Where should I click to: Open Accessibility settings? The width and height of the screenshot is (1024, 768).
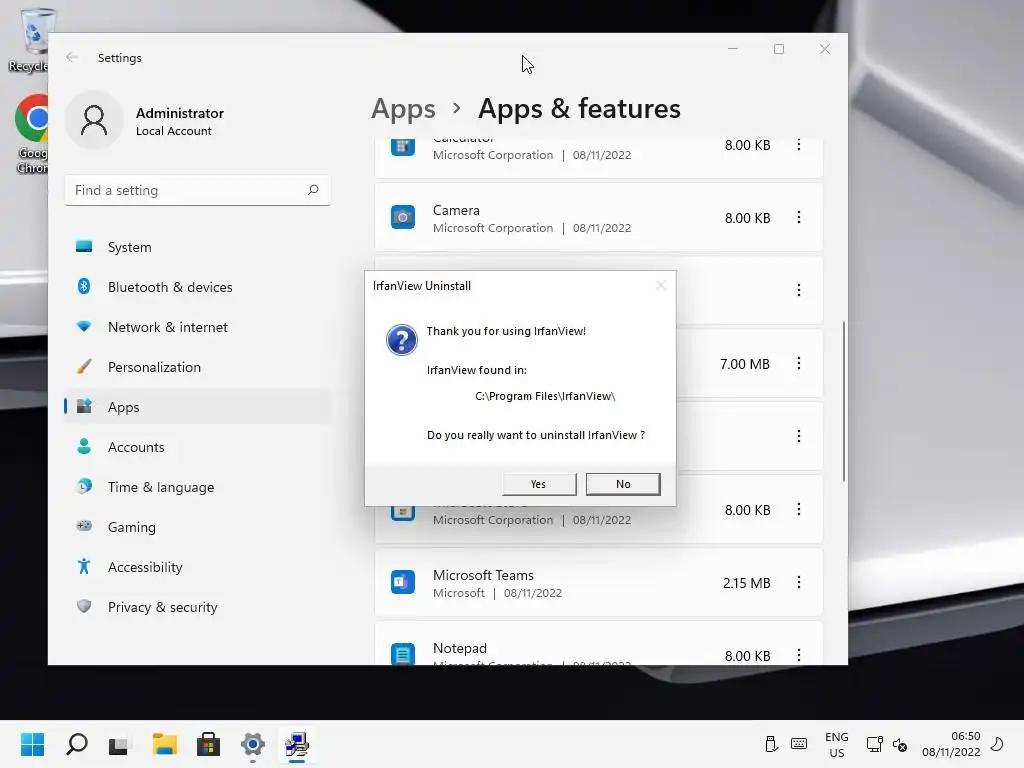[197, 567]
